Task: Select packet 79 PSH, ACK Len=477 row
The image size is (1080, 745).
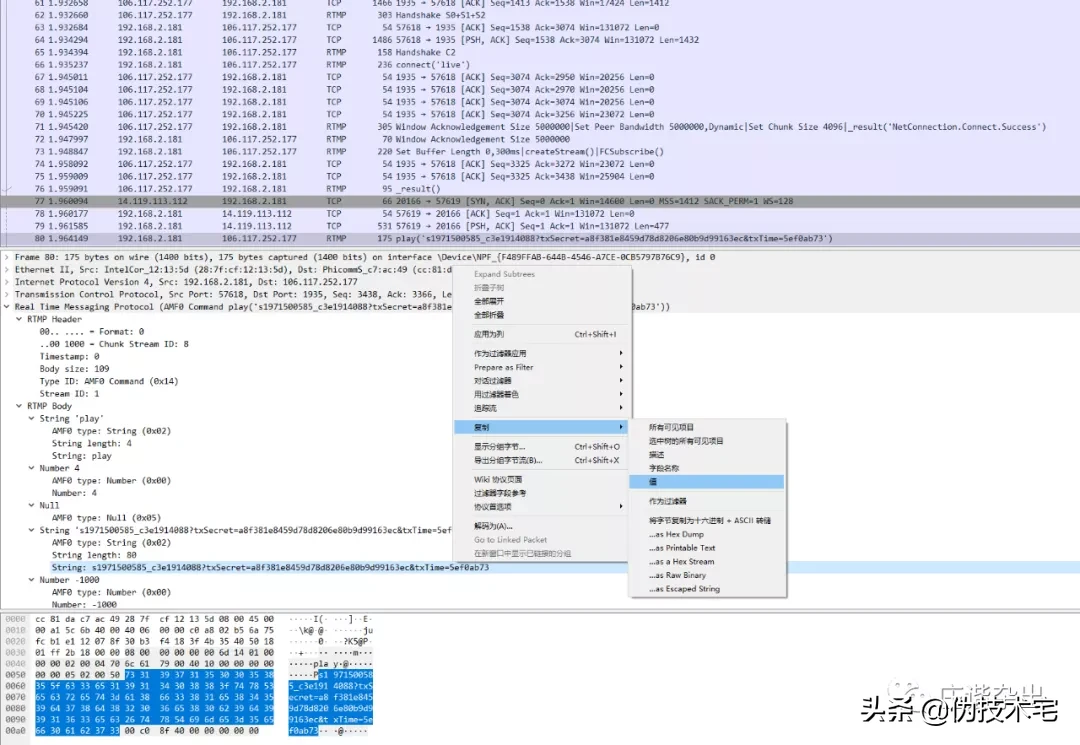Action: pos(540,226)
